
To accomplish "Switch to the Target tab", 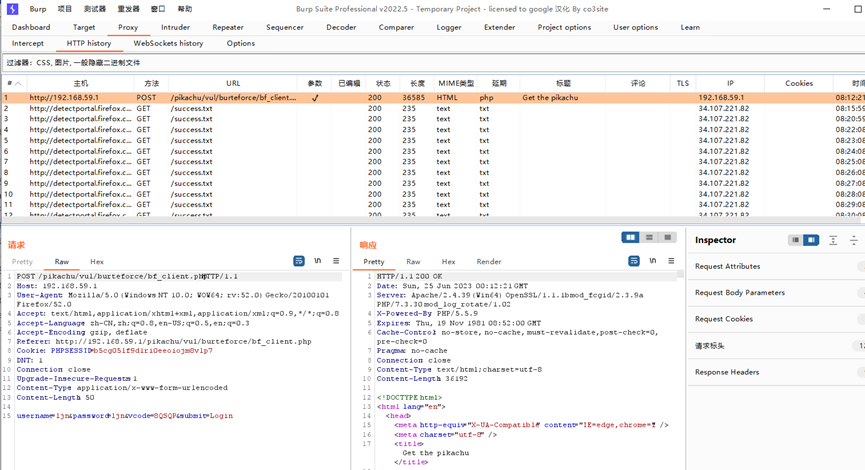I will coord(84,27).
